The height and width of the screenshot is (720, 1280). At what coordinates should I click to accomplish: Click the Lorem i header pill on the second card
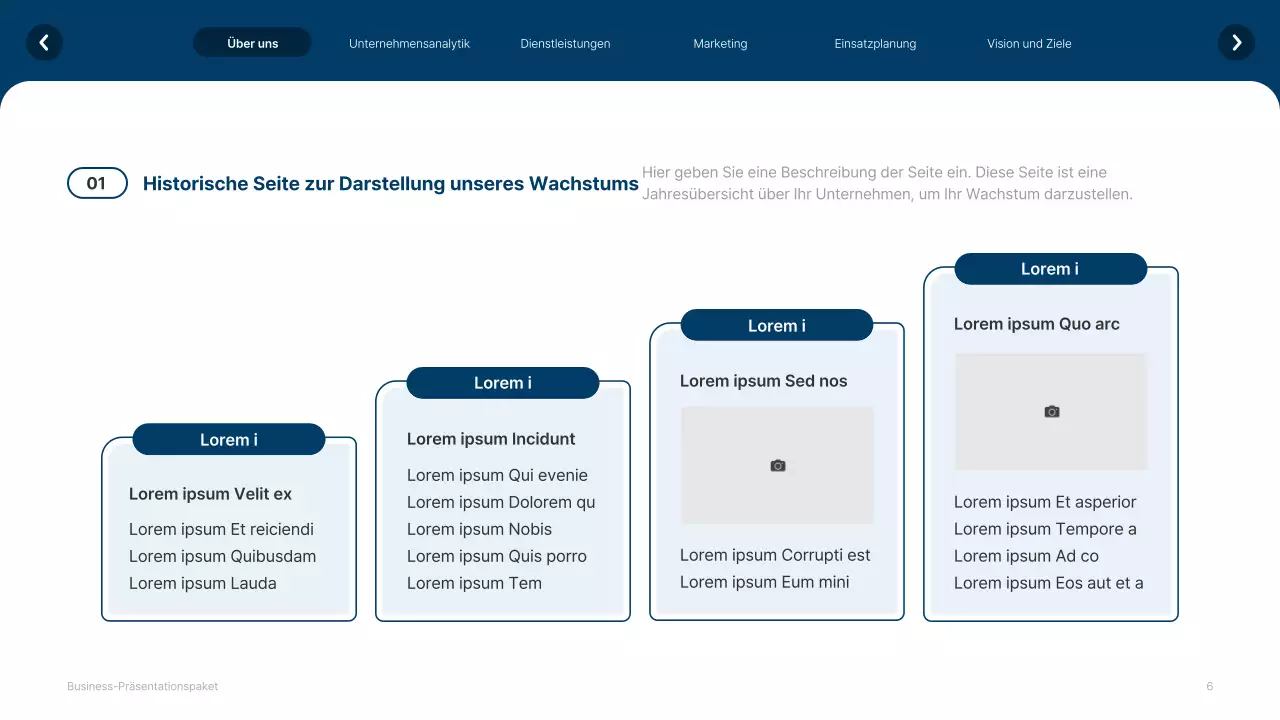click(x=502, y=383)
